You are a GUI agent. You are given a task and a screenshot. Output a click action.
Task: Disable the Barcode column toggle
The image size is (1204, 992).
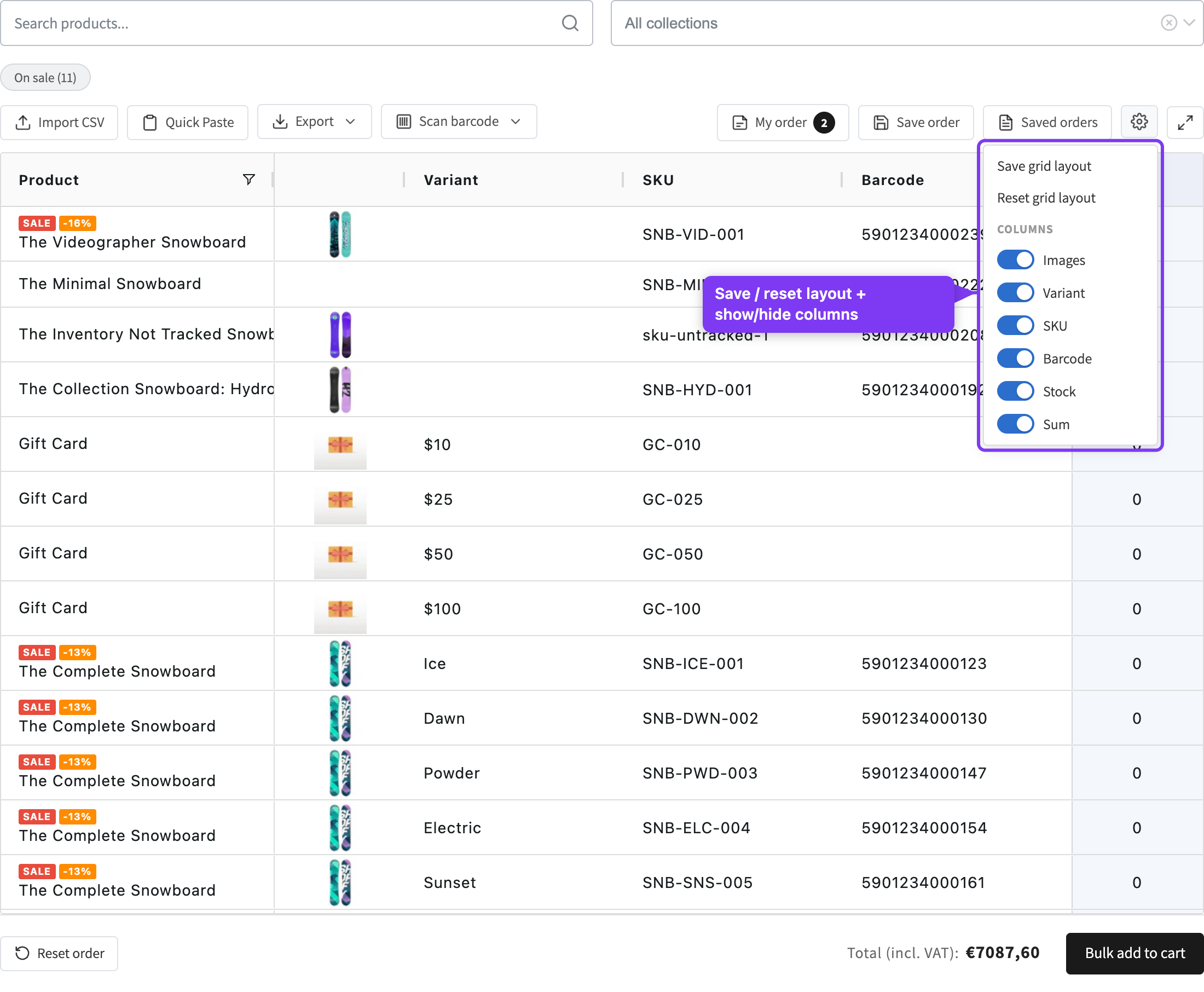(x=1015, y=358)
